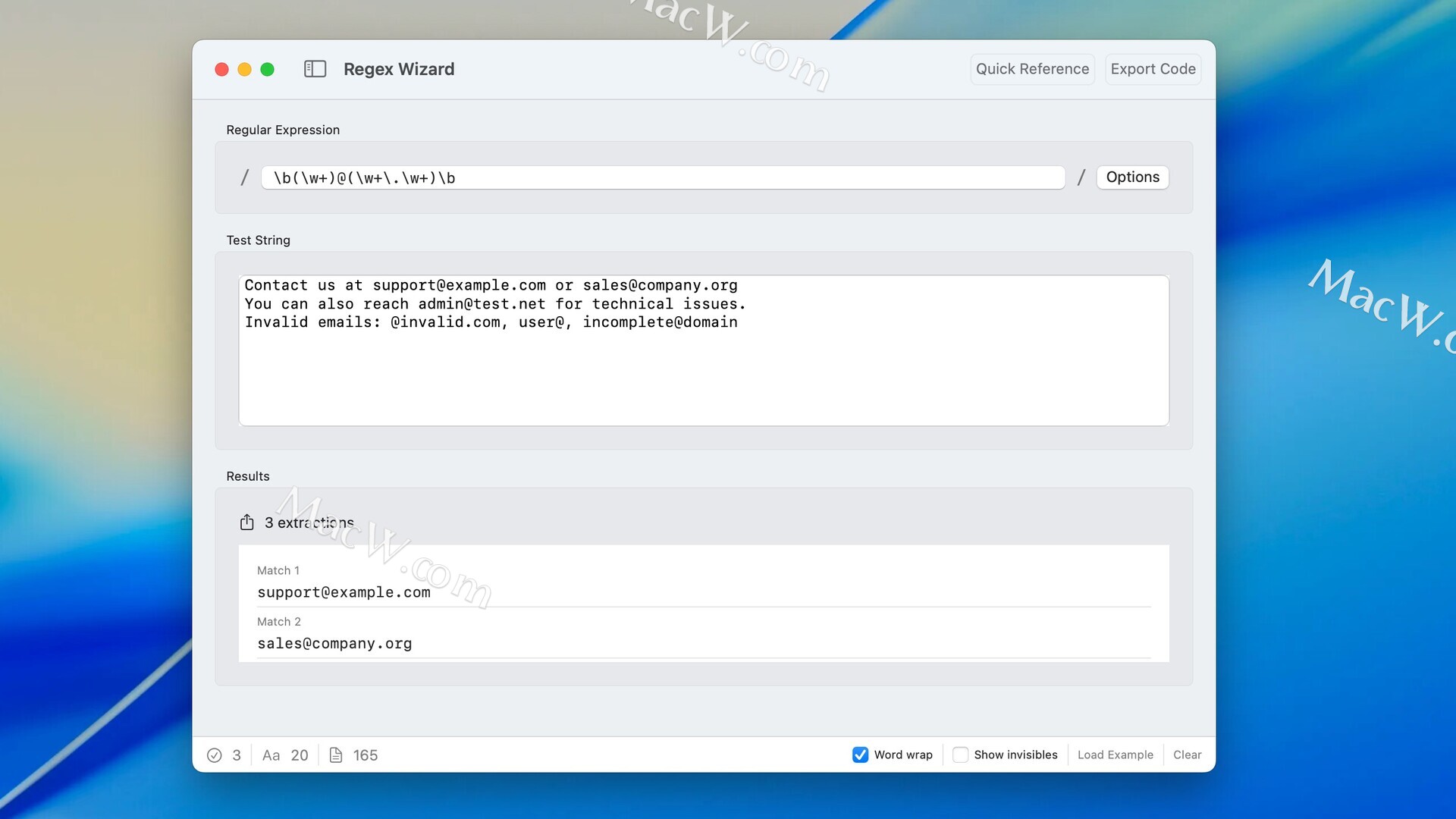Click the 3 extractions label
The image size is (1456, 819).
click(309, 522)
